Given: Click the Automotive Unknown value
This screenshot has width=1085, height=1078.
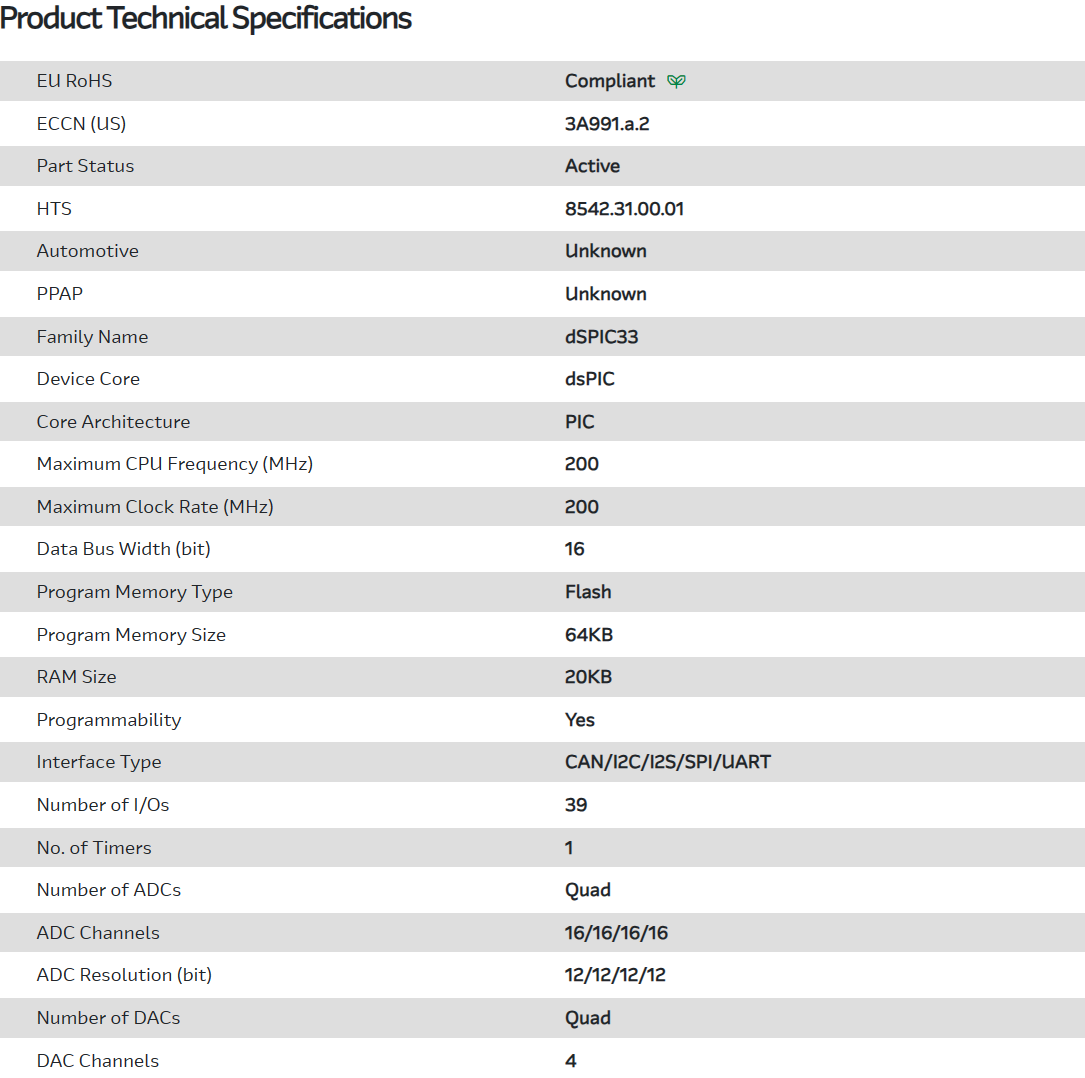Looking at the screenshot, I should [x=605, y=251].
